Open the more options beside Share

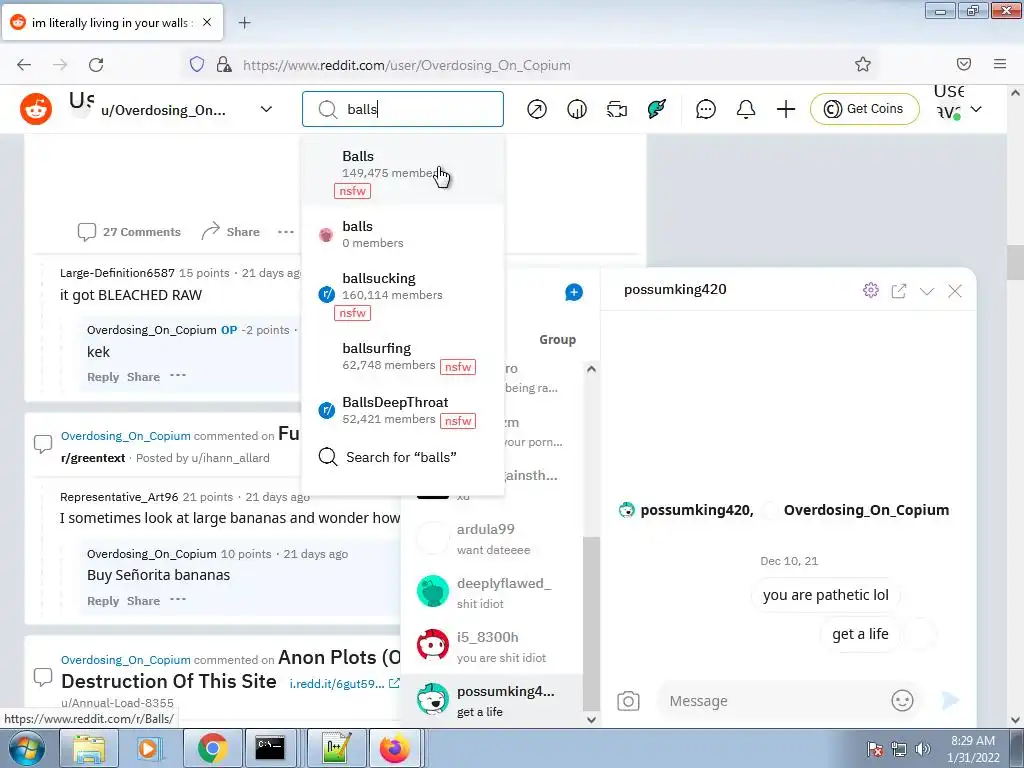286,232
